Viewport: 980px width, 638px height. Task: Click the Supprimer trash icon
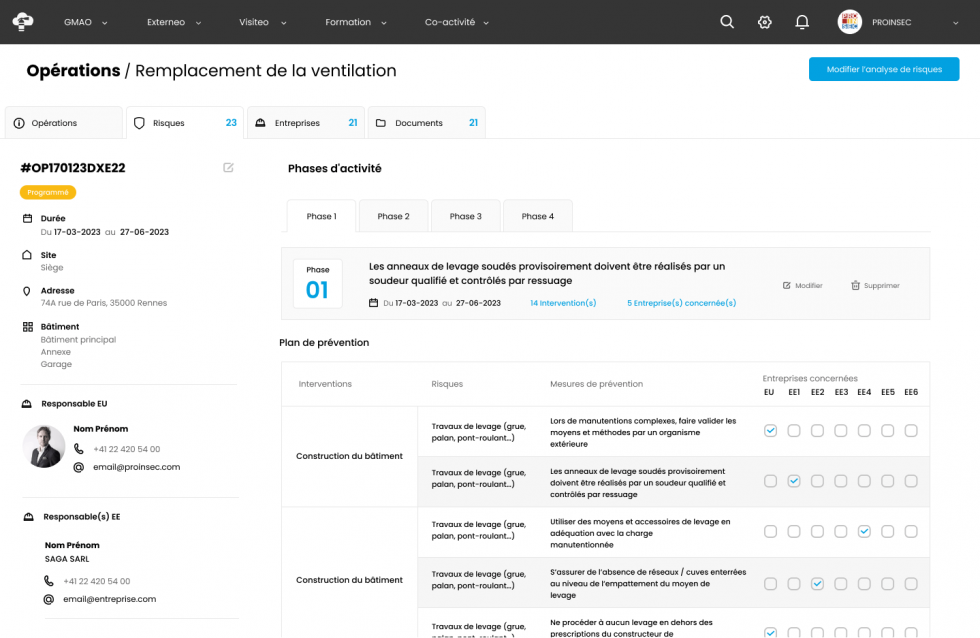pyautogui.click(x=855, y=285)
